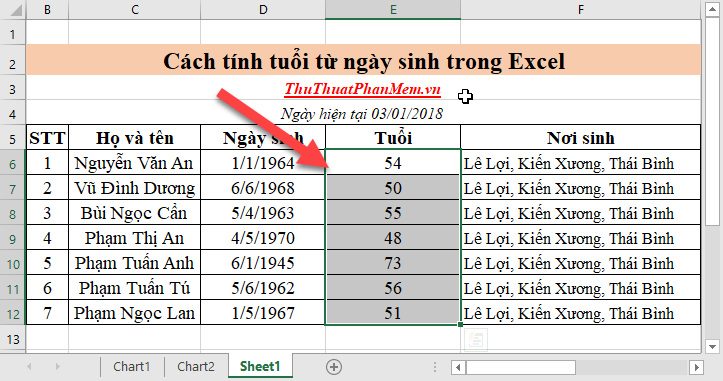
Task: Click the fill handle at the selection corner
Action: click(460, 325)
